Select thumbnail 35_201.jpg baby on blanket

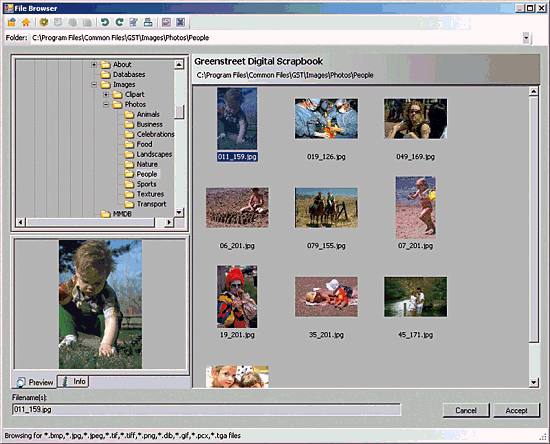pos(327,297)
